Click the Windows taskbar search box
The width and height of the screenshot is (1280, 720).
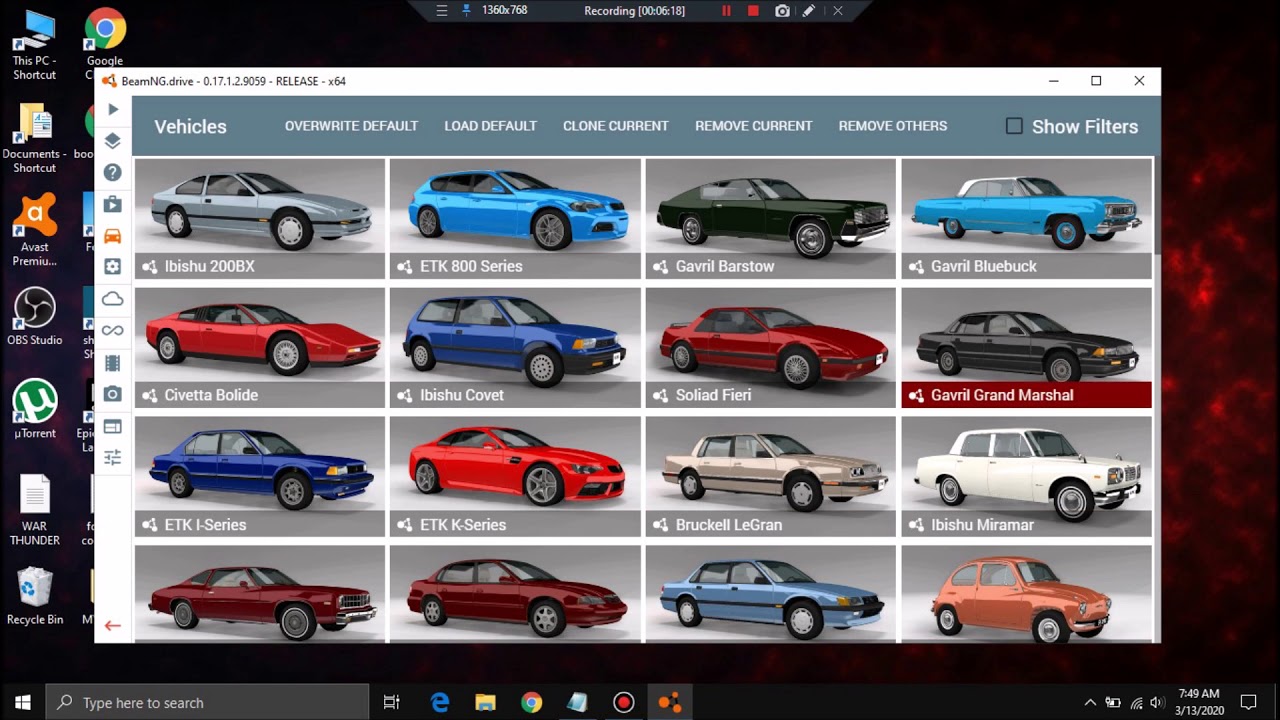(x=207, y=702)
